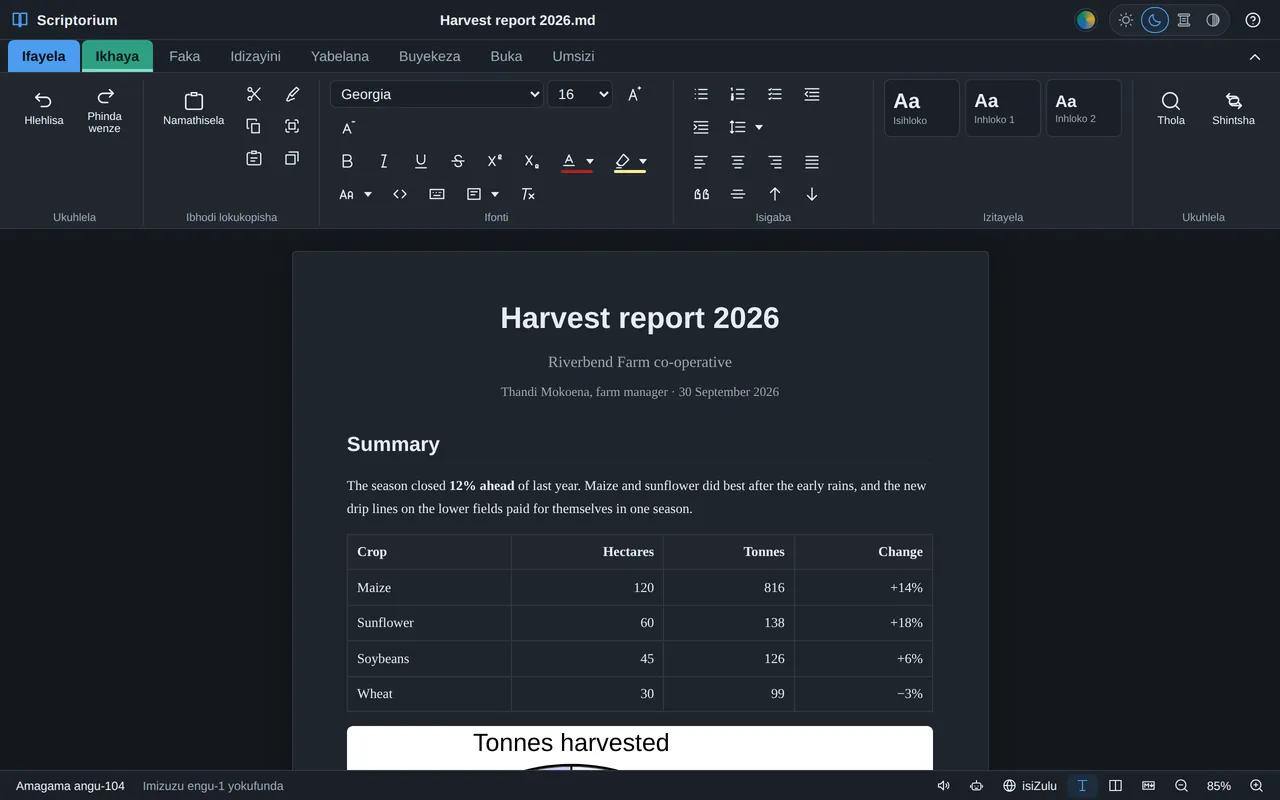Screen dimensions: 1280x800
Task: Apply subscript formatting
Action: tap(532, 161)
